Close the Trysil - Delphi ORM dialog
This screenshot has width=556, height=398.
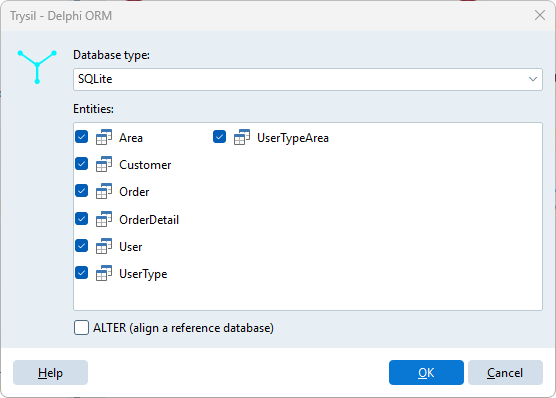pyautogui.click(x=540, y=15)
